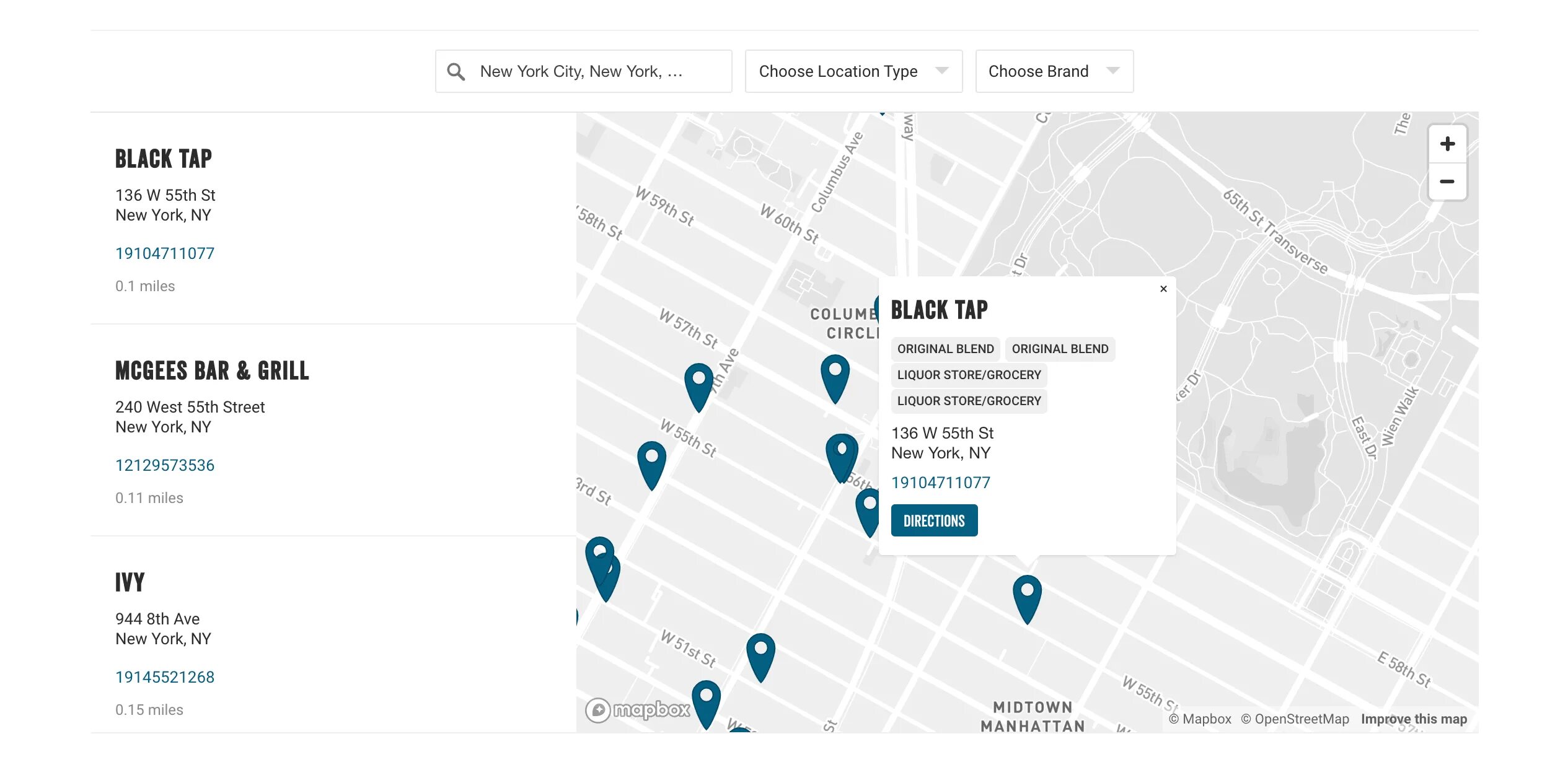Click the search magnifier icon
This screenshot has width=1568, height=757.
pyautogui.click(x=456, y=72)
